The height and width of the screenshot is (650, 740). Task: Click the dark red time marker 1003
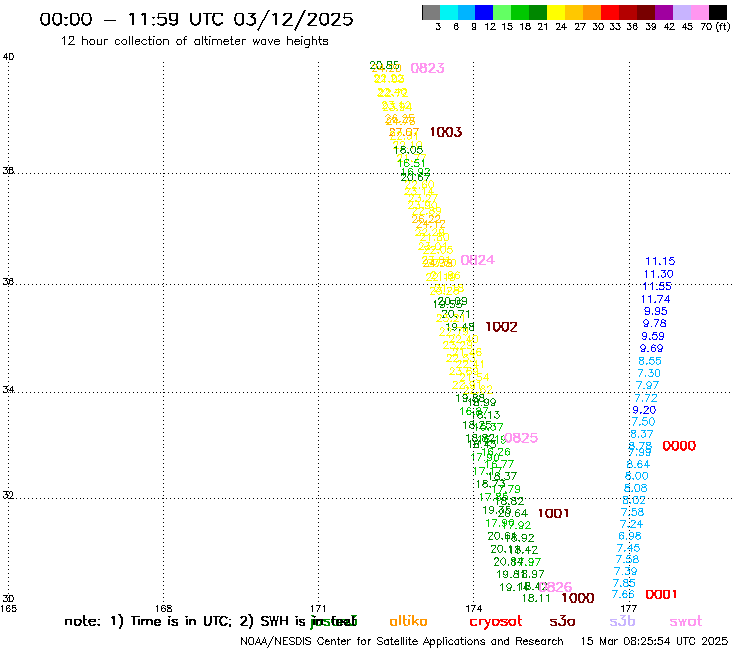click(x=446, y=132)
